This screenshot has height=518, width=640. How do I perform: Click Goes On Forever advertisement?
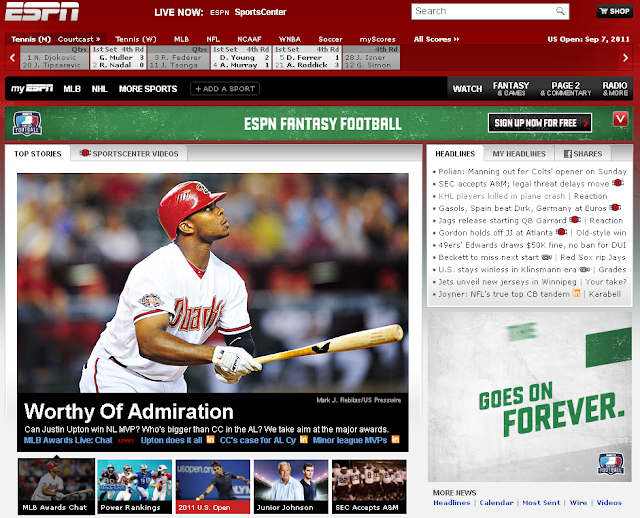[530, 397]
